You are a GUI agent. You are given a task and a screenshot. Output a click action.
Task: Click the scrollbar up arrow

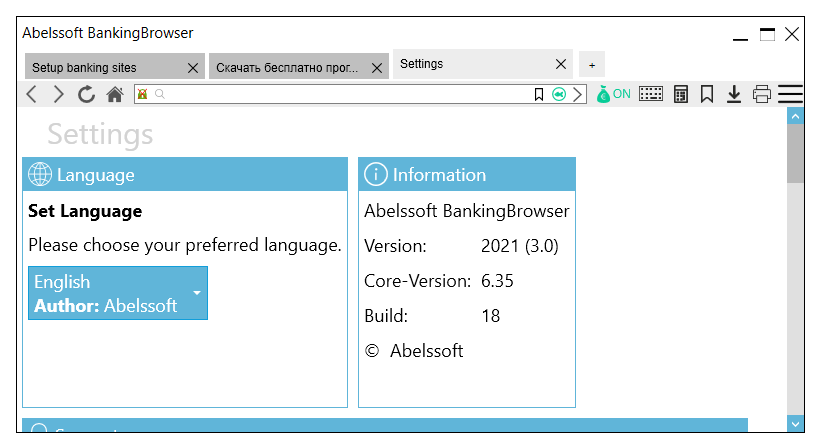[x=795, y=117]
